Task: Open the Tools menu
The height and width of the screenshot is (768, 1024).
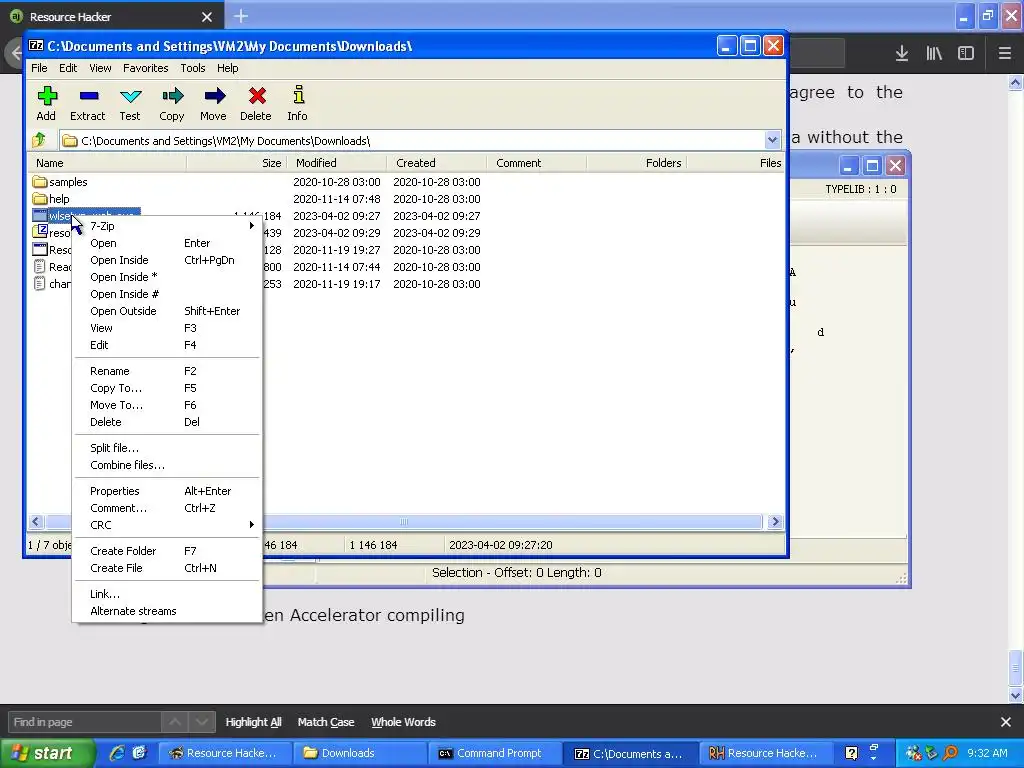Action: pos(193,68)
